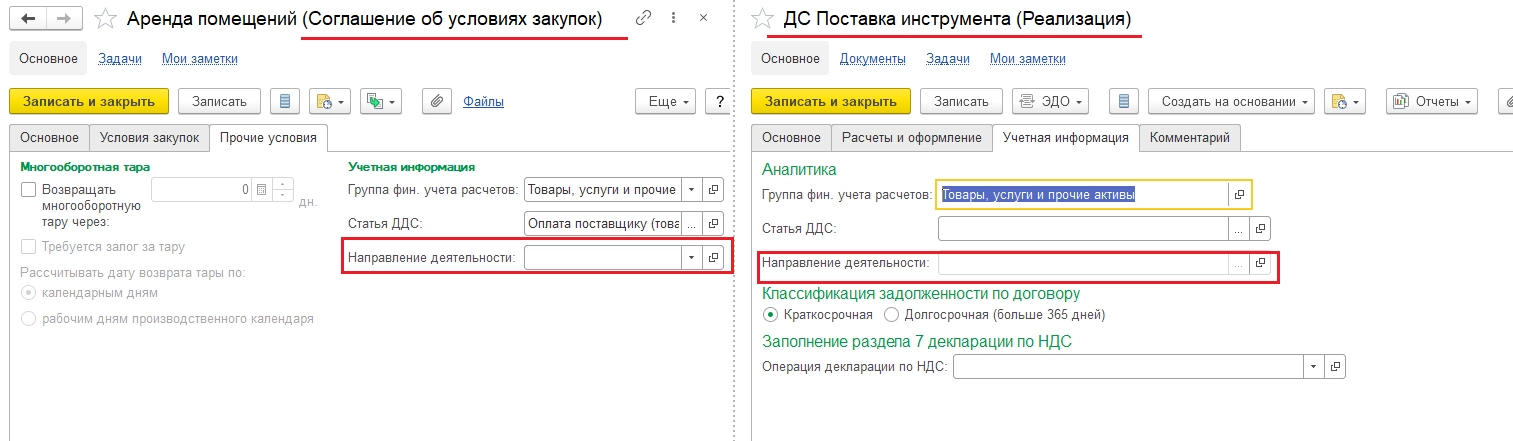Open the print dropdown in Соглашение window toolbar
This screenshot has width=1513, height=441.
330,101
